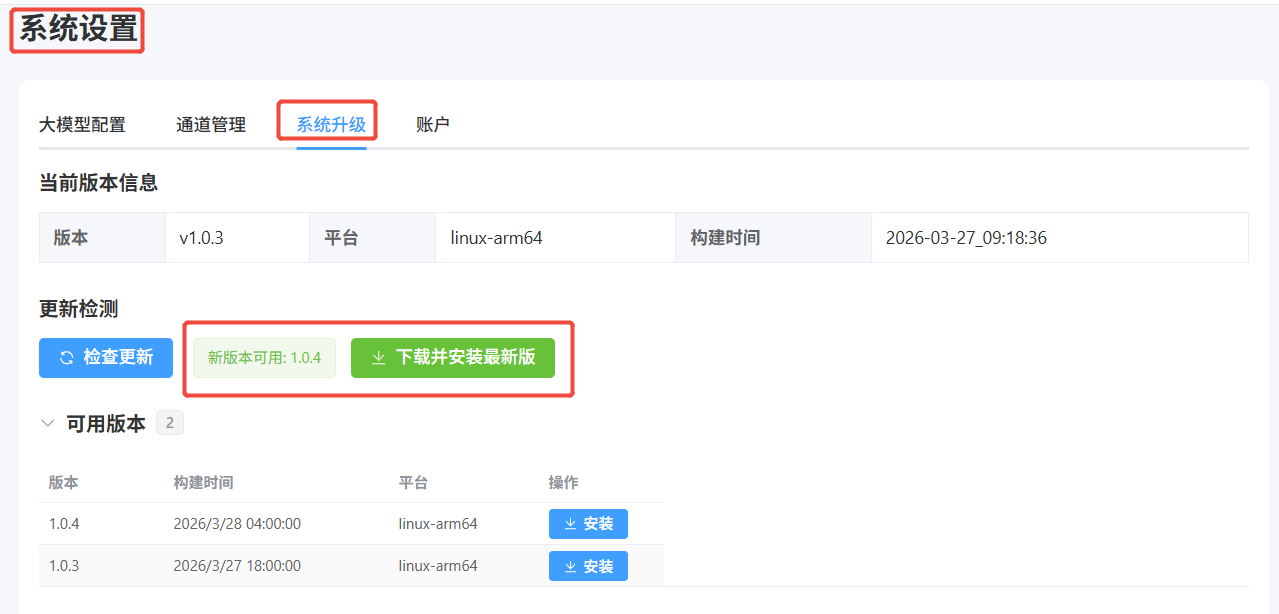Click the count badge beside 可用版本

tap(169, 424)
